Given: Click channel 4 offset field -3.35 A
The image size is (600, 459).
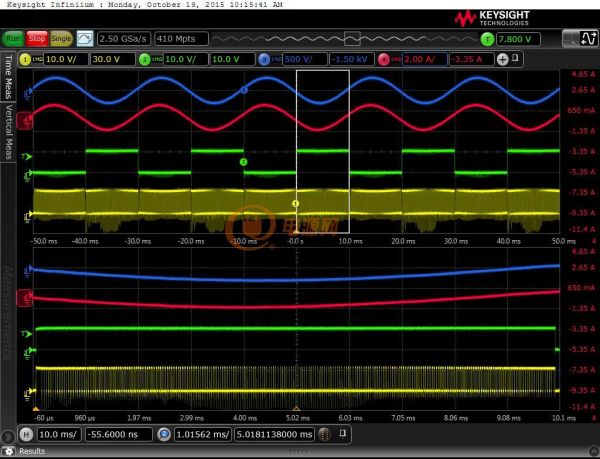Looking at the screenshot, I should pos(471,59).
